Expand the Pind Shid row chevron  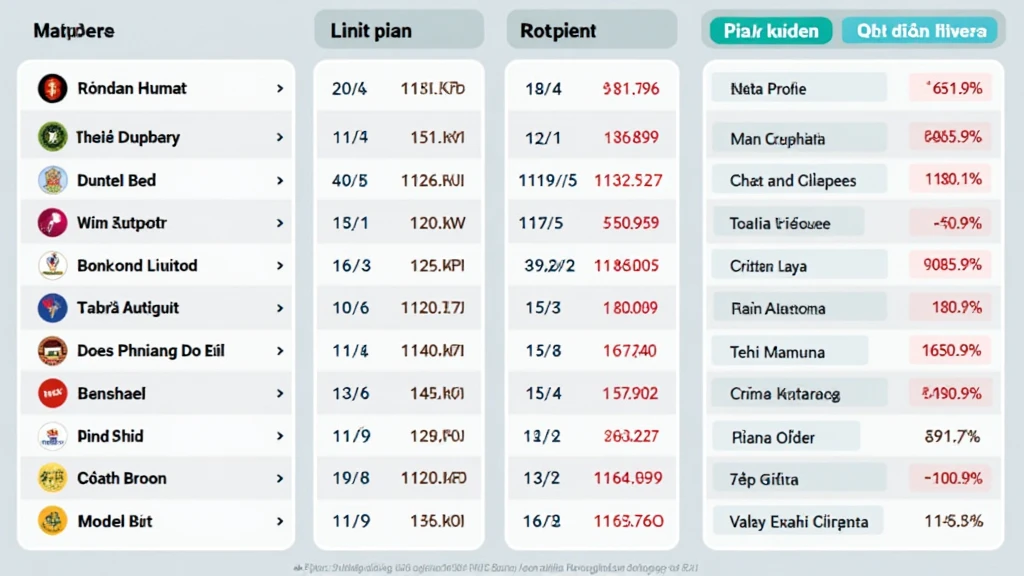(x=279, y=436)
